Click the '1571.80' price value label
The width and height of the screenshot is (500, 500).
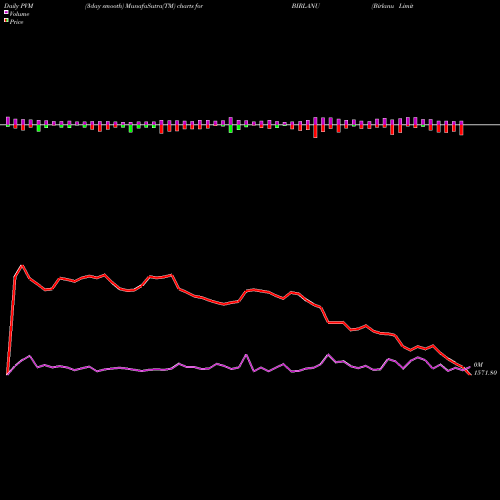485,373
